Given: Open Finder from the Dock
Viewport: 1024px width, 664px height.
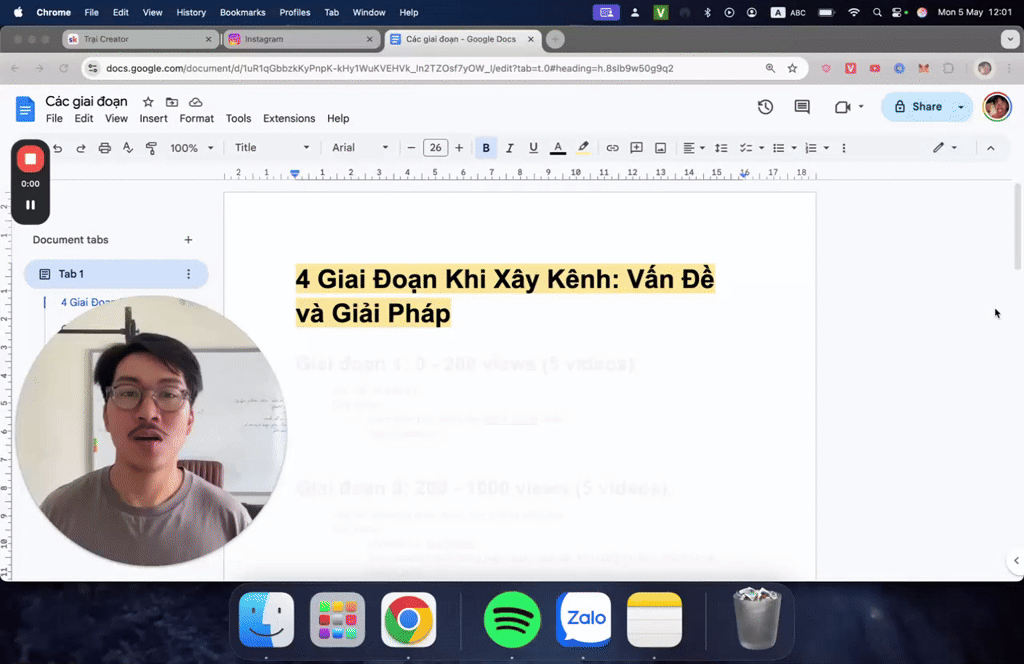Looking at the screenshot, I should pyautogui.click(x=266, y=620).
